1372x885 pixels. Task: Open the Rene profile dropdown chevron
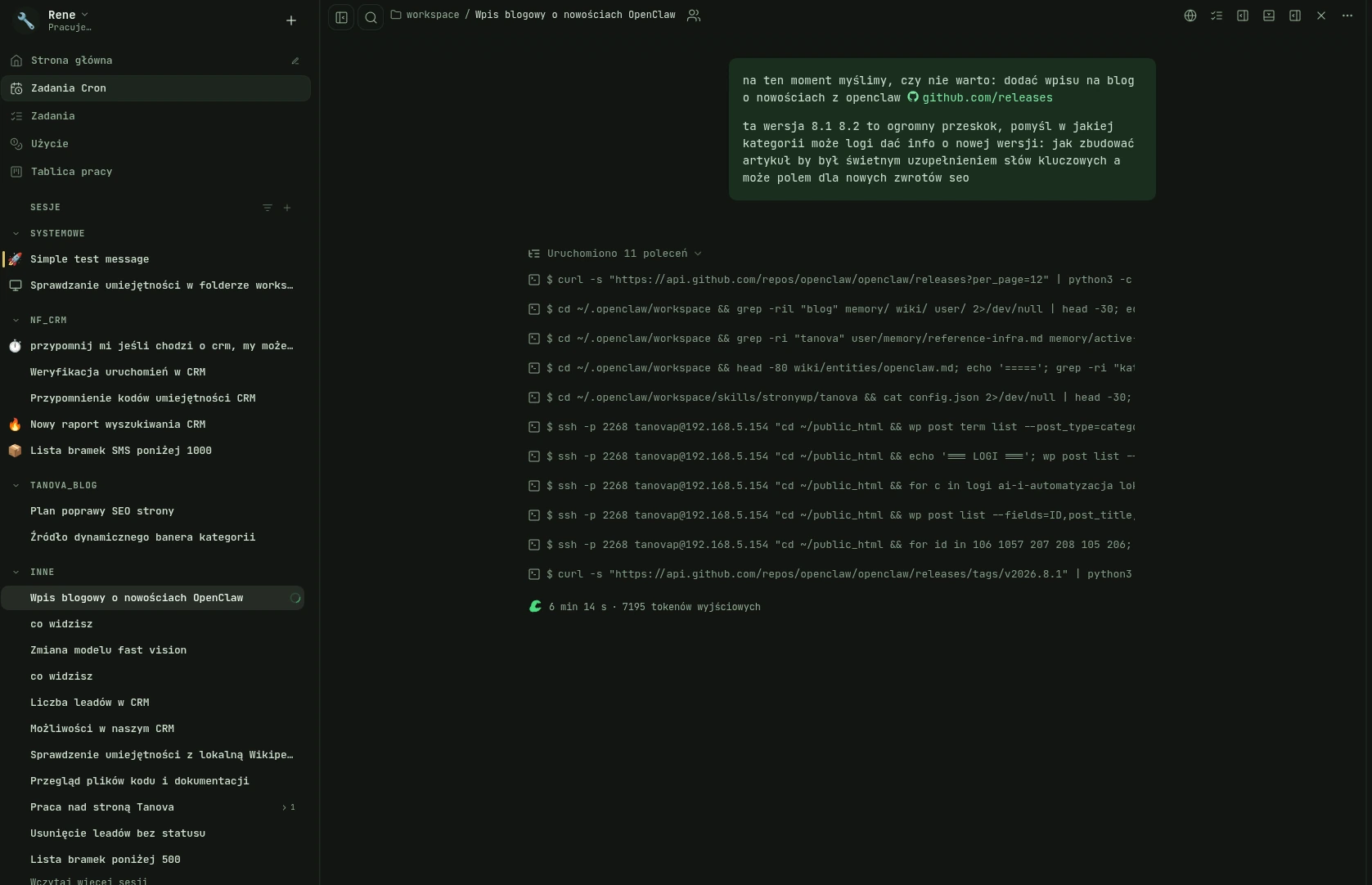coord(85,15)
